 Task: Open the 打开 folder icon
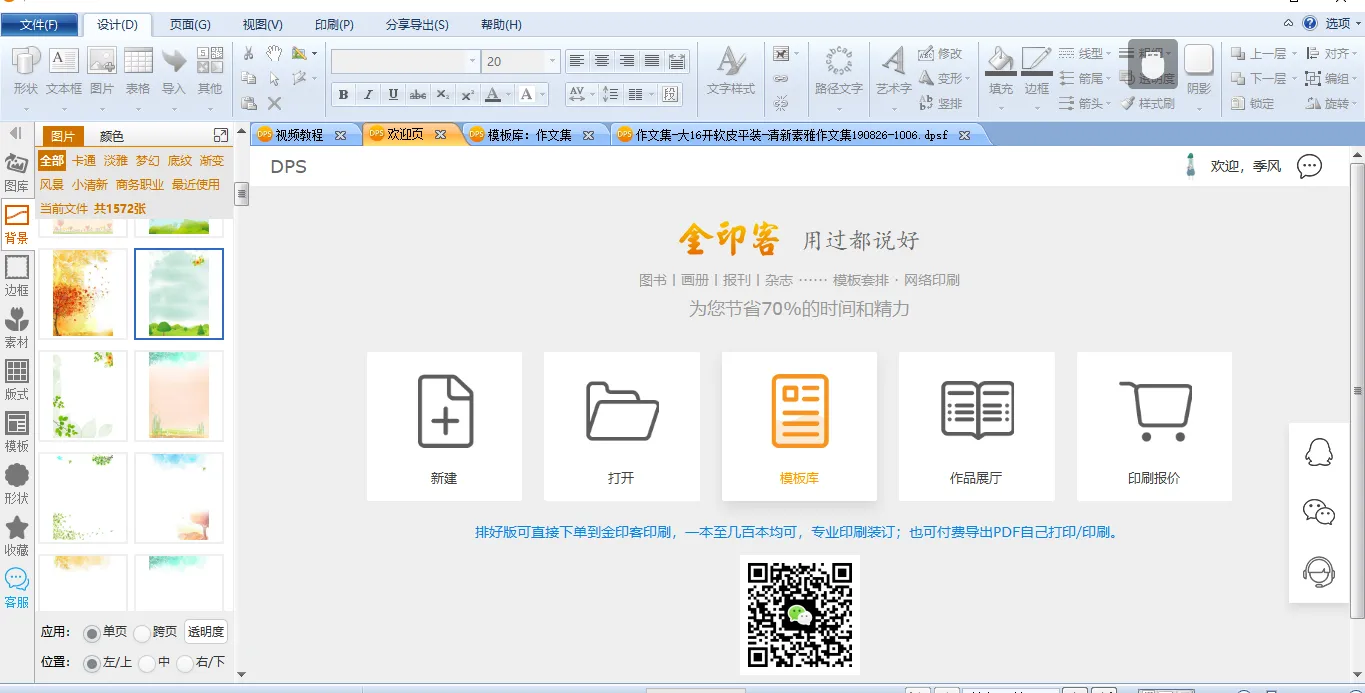click(x=621, y=411)
